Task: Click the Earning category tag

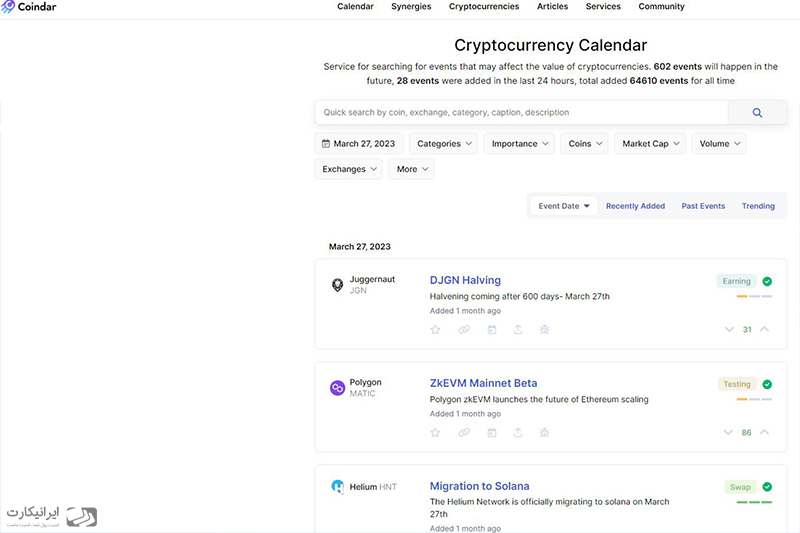Action: click(x=736, y=281)
